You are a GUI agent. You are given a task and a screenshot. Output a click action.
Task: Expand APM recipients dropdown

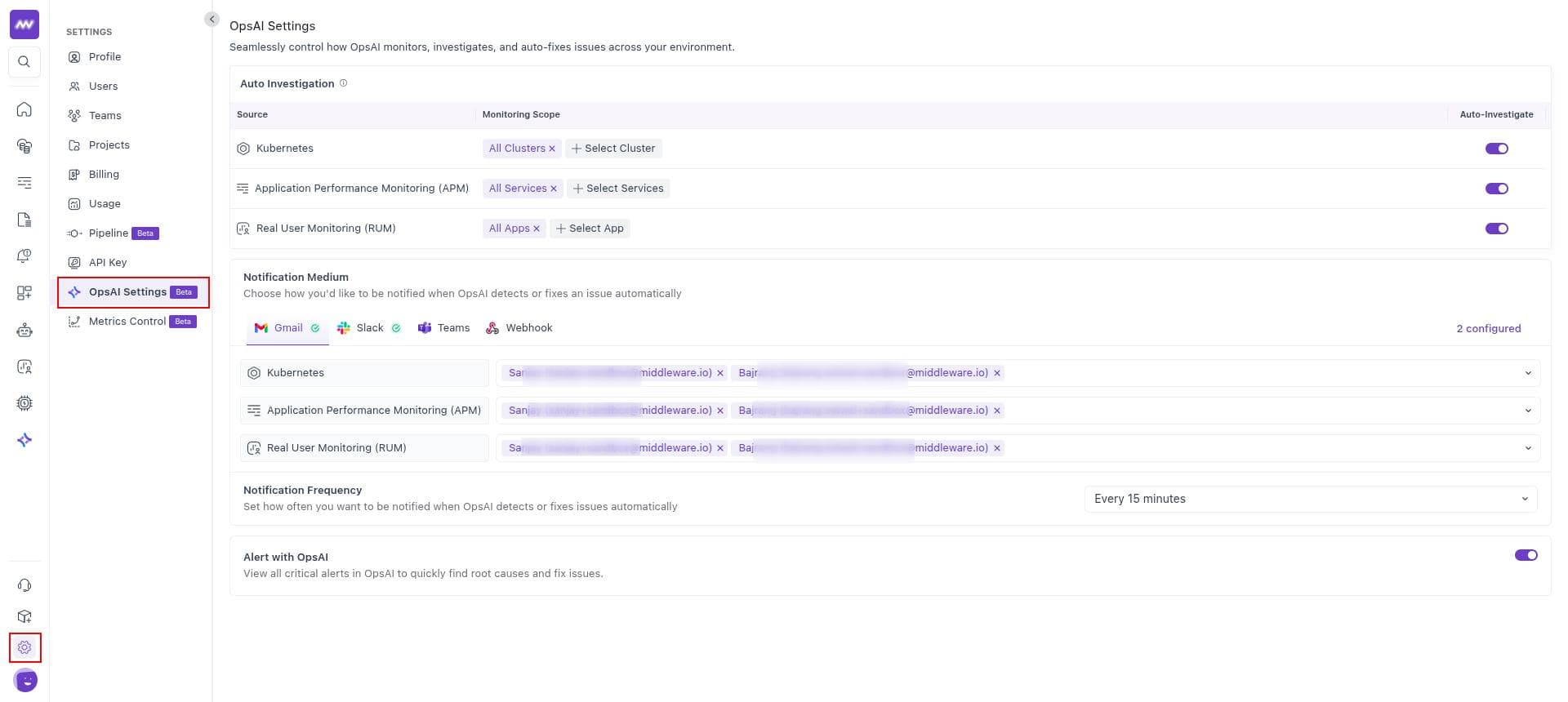pos(1528,411)
